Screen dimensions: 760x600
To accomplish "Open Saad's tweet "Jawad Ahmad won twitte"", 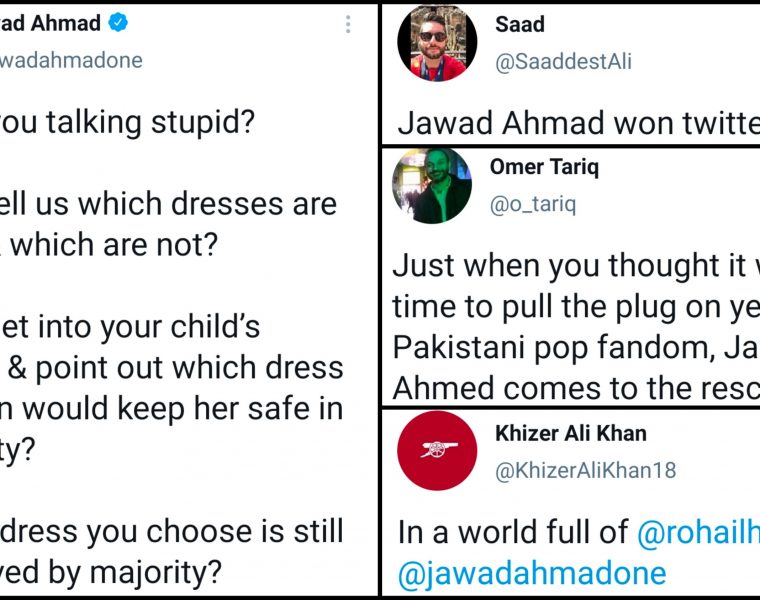I will (578, 123).
